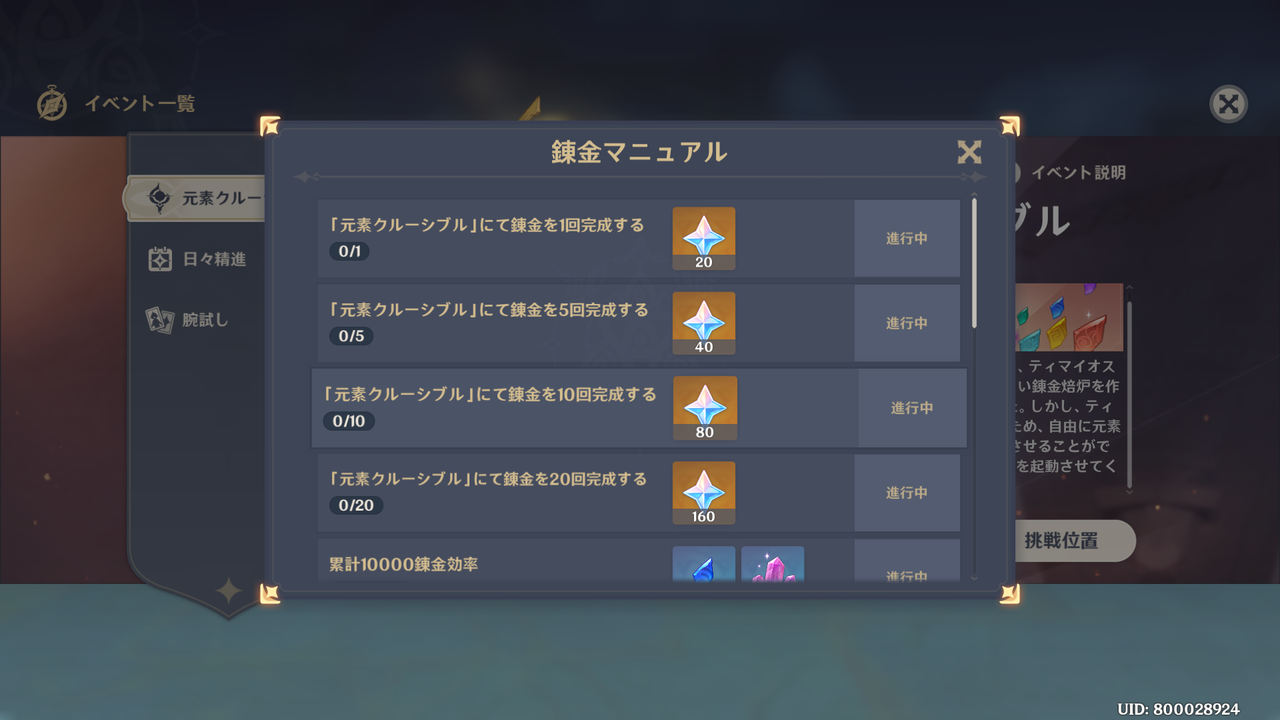
Task: Click the 20 primogem reward icon
Action: 704,238
